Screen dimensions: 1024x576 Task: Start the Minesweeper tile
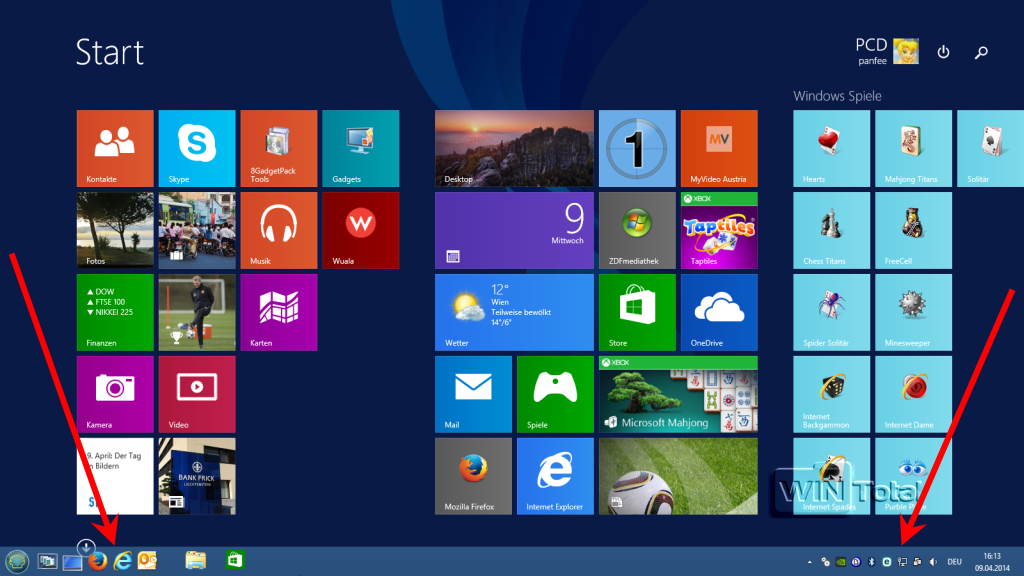(913, 312)
